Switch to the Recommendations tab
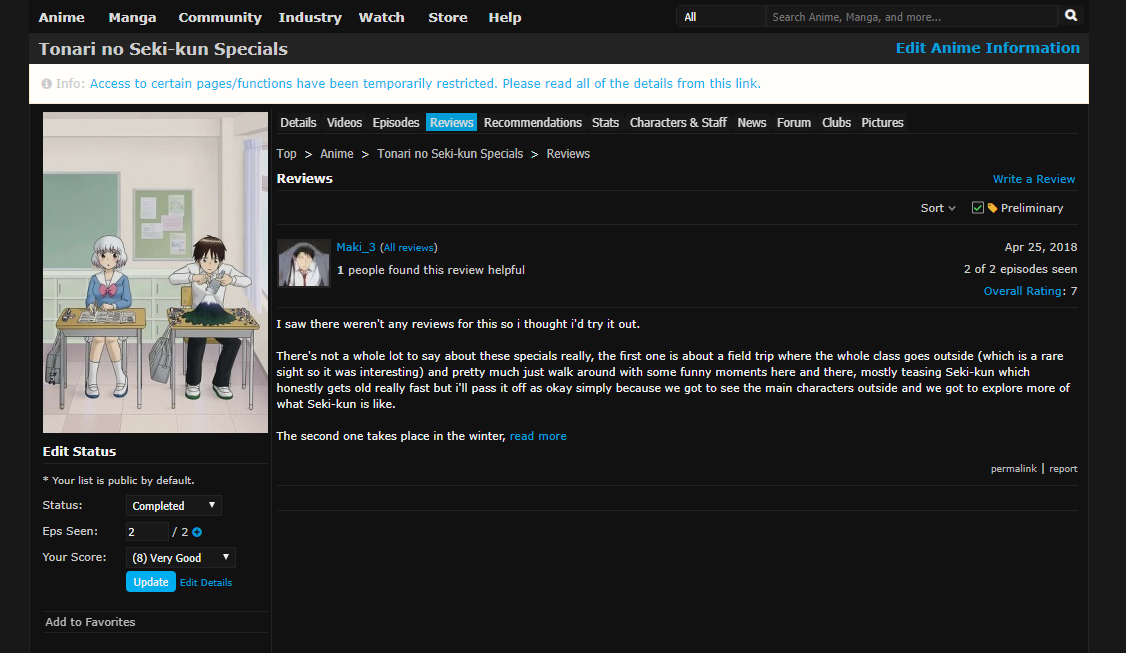Viewport: 1126px width, 653px height. (x=533, y=123)
